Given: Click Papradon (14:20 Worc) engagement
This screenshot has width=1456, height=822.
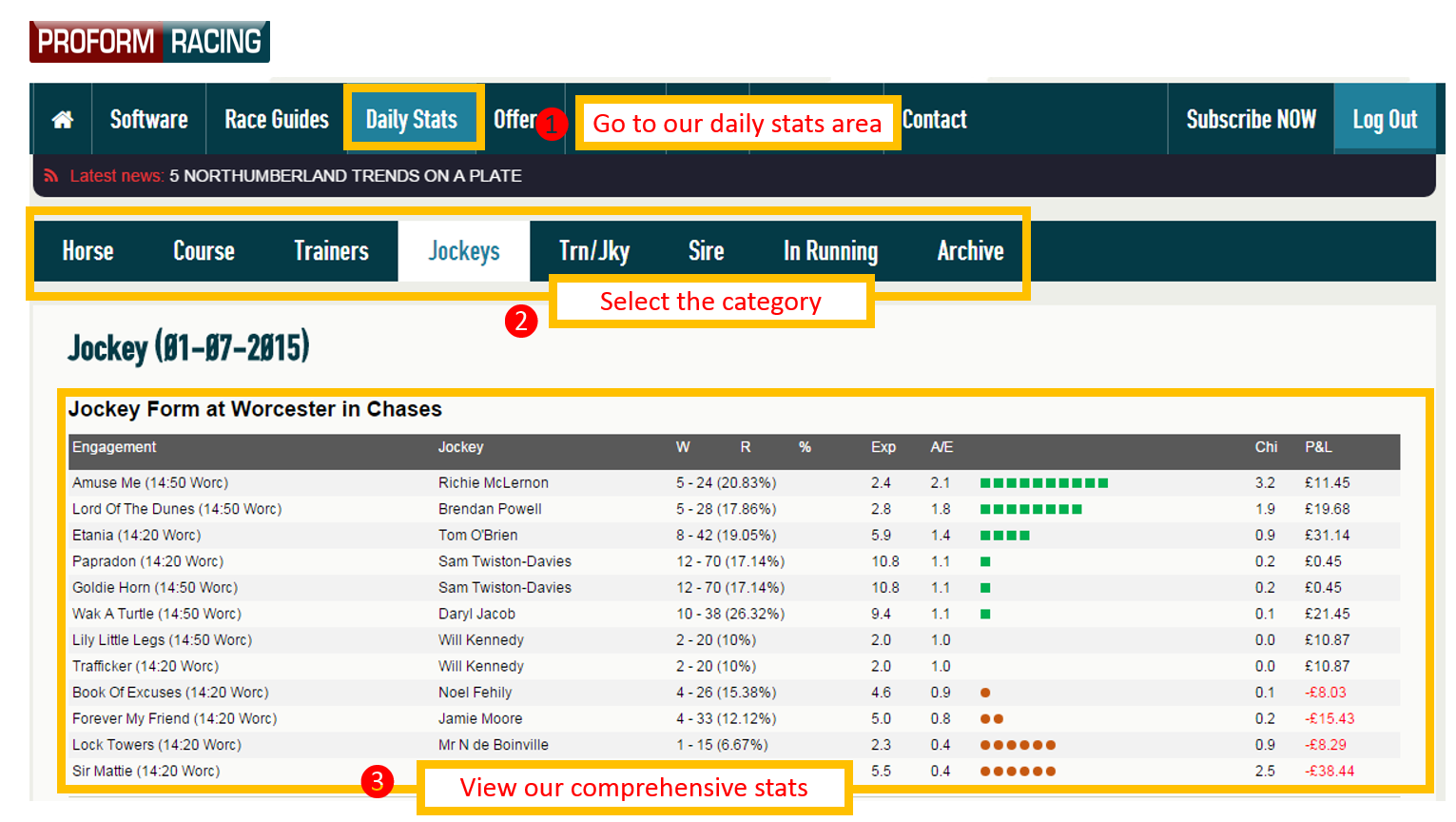Looking at the screenshot, I should (147, 561).
